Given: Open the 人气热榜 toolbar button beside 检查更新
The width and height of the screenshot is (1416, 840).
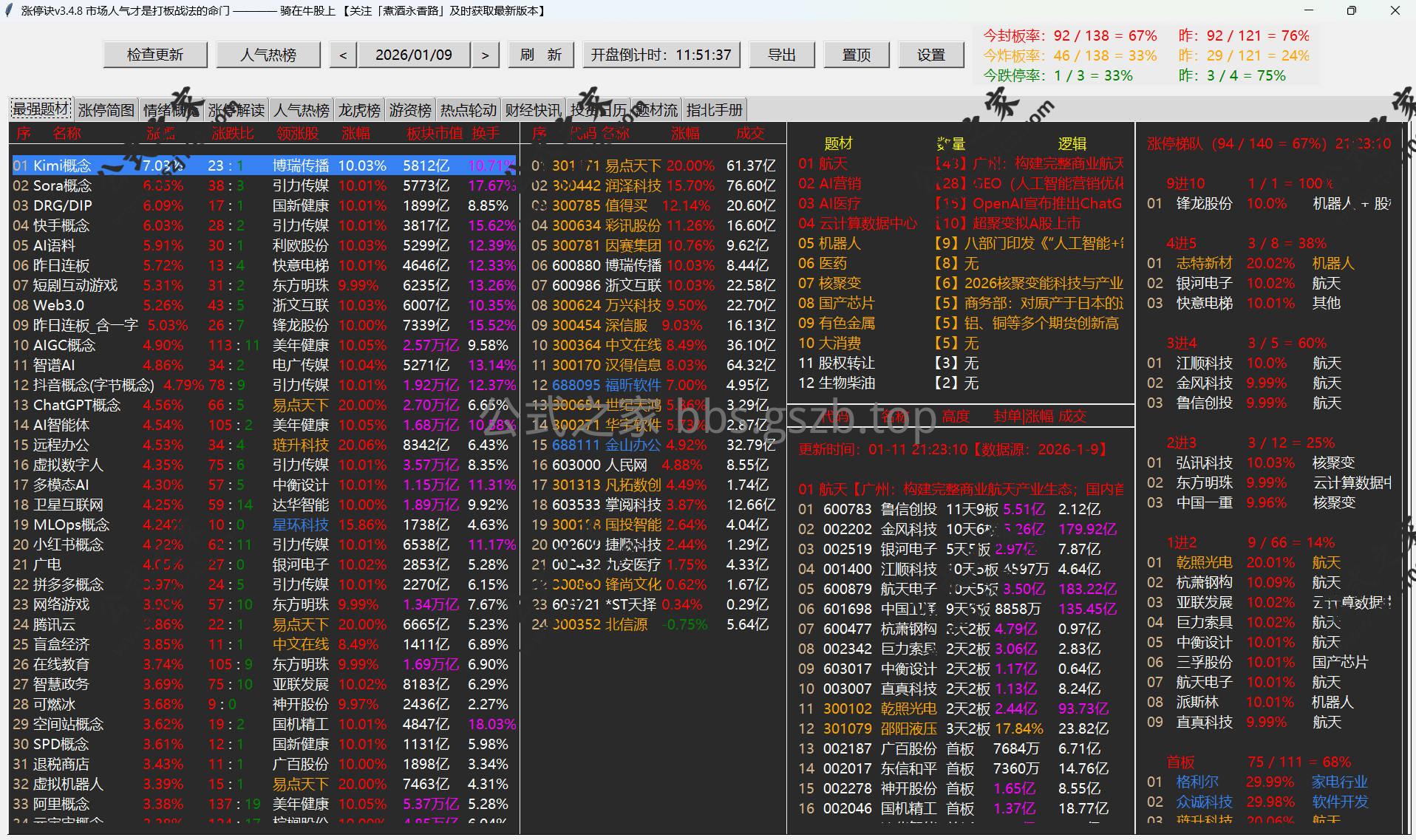Looking at the screenshot, I should [x=268, y=55].
